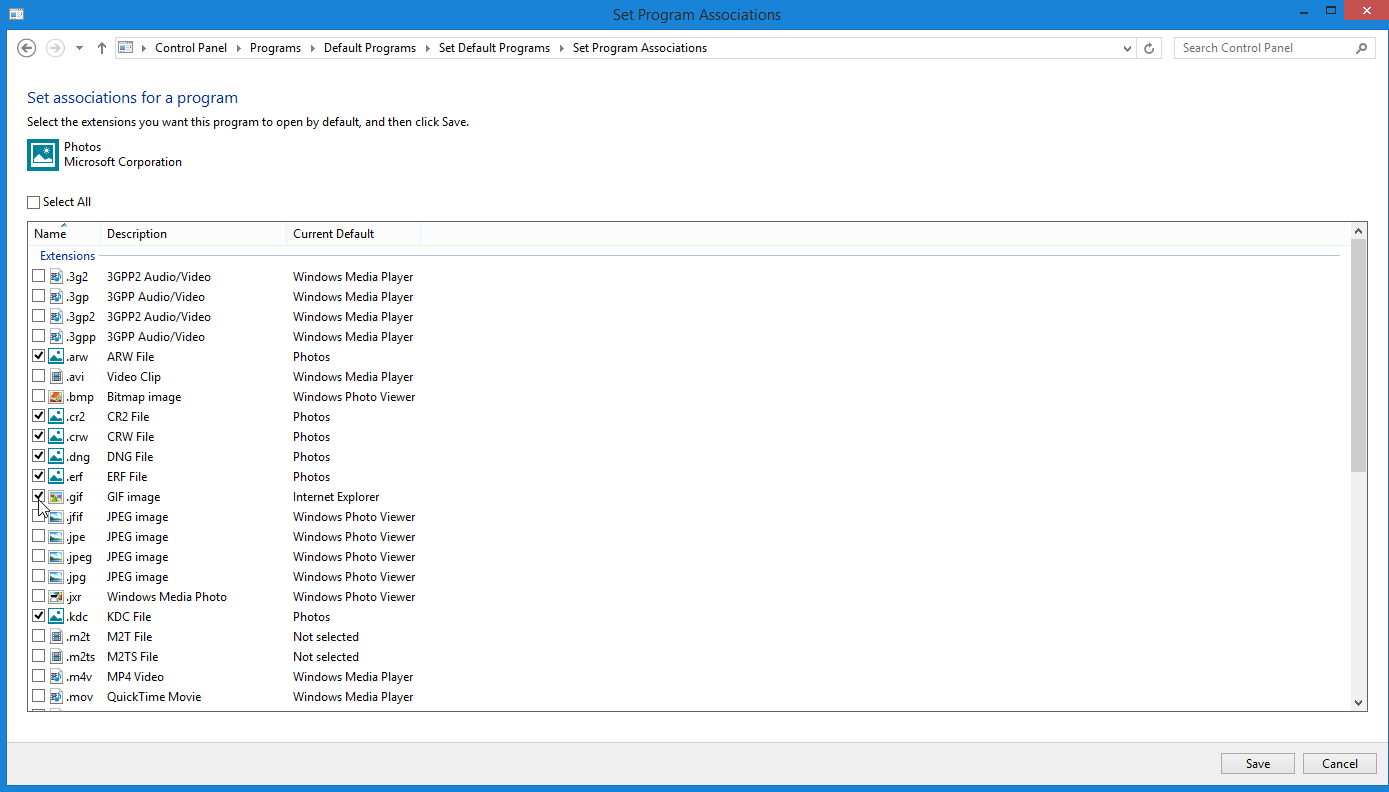The height and width of the screenshot is (792, 1389).
Task: Uncheck the .dng extension checkbox
Action: [x=38, y=456]
